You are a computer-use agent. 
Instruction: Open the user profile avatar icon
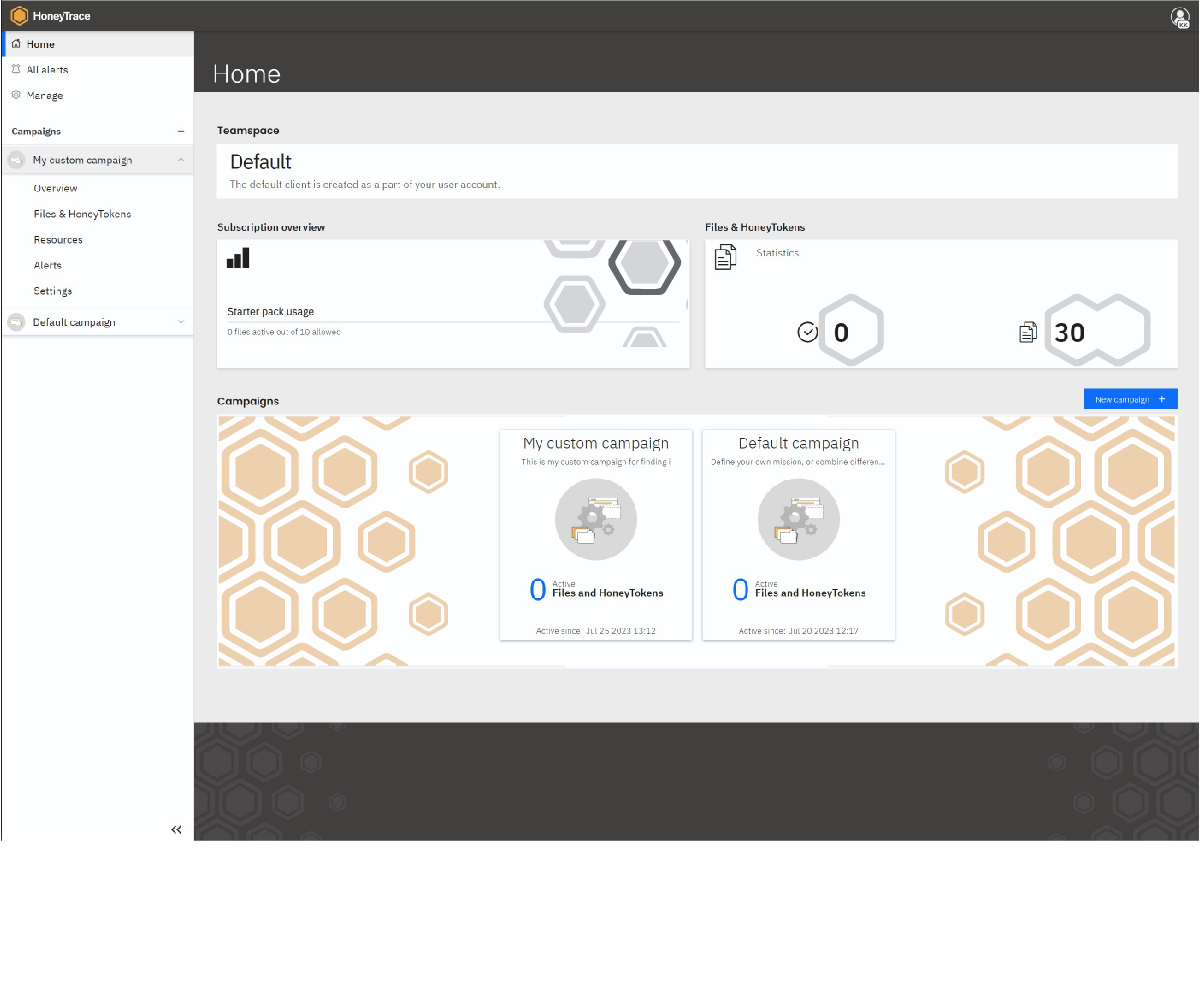click(x=1180, y=16)
